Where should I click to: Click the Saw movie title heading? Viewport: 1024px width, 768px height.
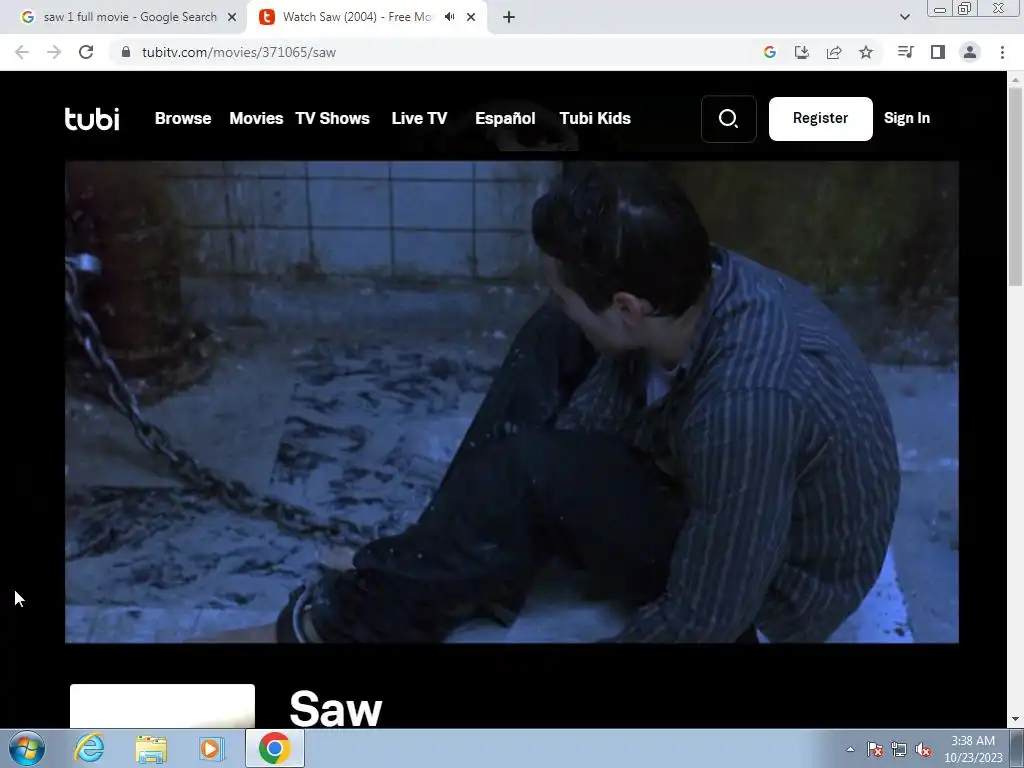336,709
